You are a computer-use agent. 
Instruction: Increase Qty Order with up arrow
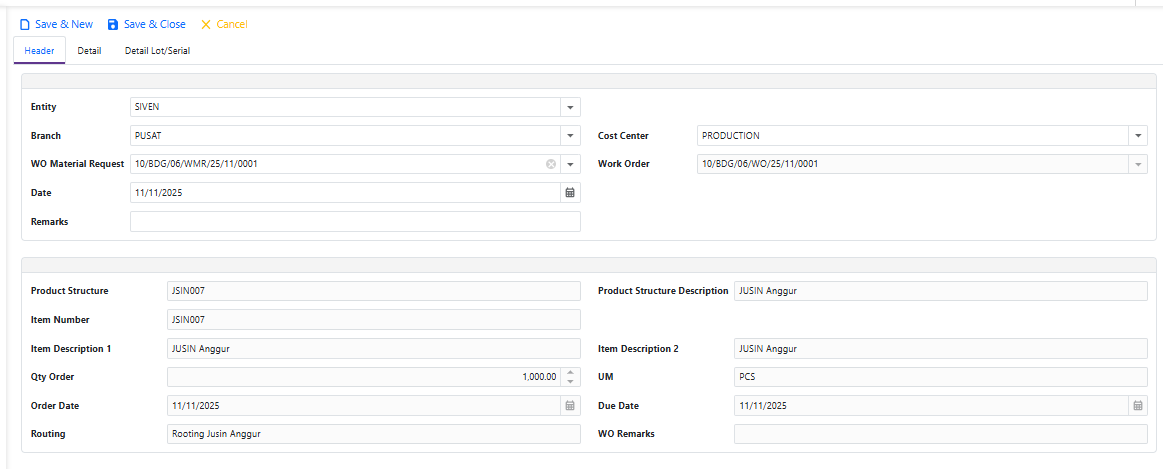570,373
